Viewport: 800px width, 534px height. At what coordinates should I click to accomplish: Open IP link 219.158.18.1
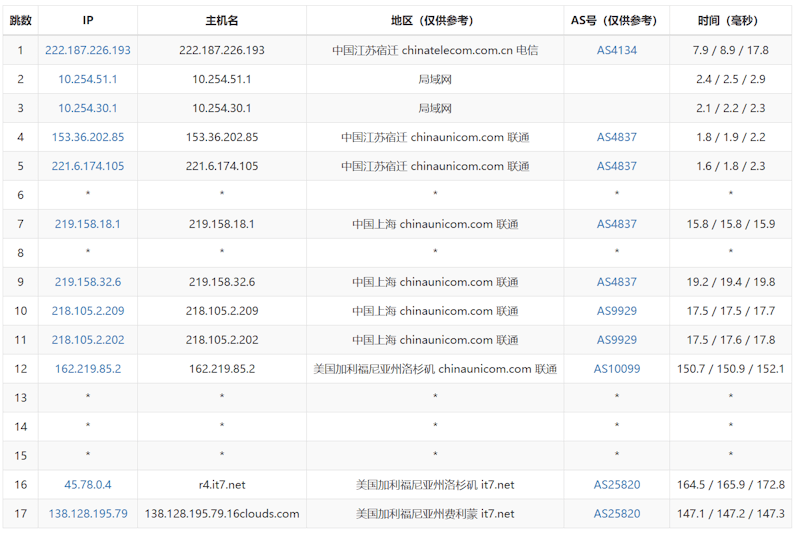(x=88, y=224)
